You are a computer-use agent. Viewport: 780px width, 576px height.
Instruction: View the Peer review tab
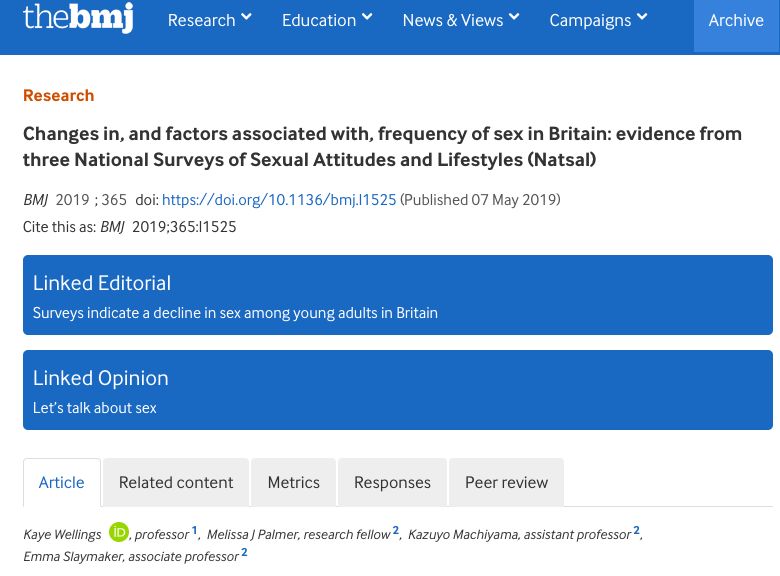(x=506, y=482)
